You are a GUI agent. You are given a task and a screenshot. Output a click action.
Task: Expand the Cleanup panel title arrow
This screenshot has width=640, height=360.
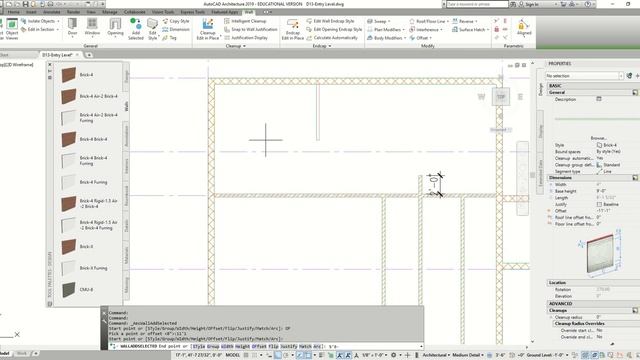(244, 46)
